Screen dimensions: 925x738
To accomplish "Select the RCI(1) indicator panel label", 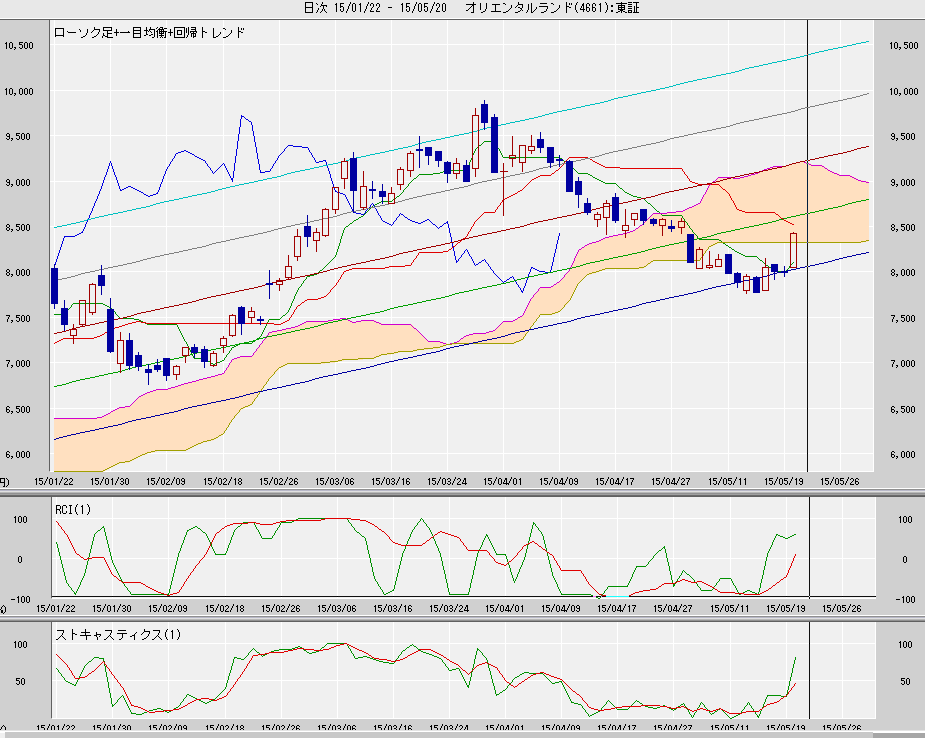I will (x=74, y=511).
